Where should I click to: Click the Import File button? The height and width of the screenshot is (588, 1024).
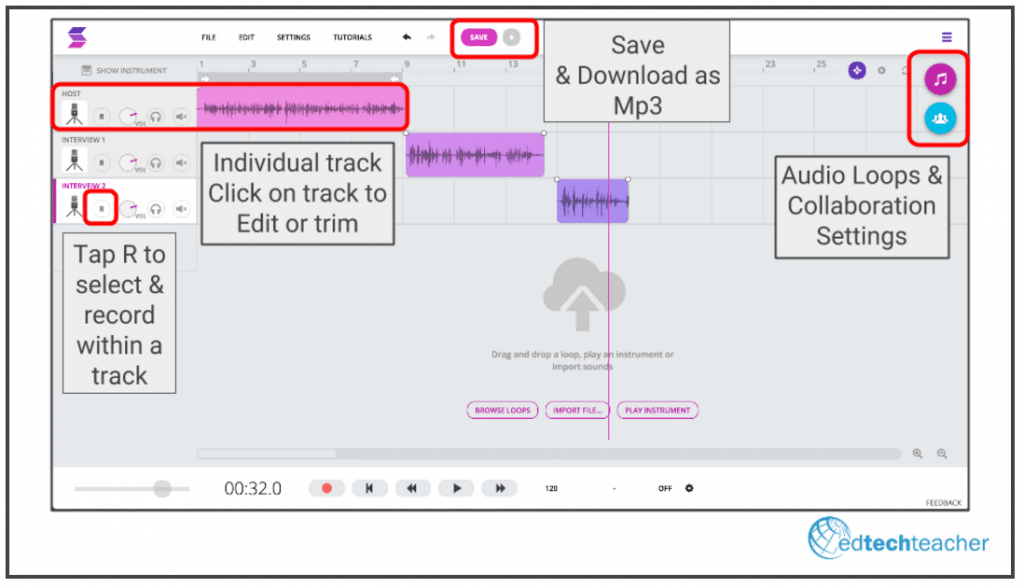(x=577, y=410)
